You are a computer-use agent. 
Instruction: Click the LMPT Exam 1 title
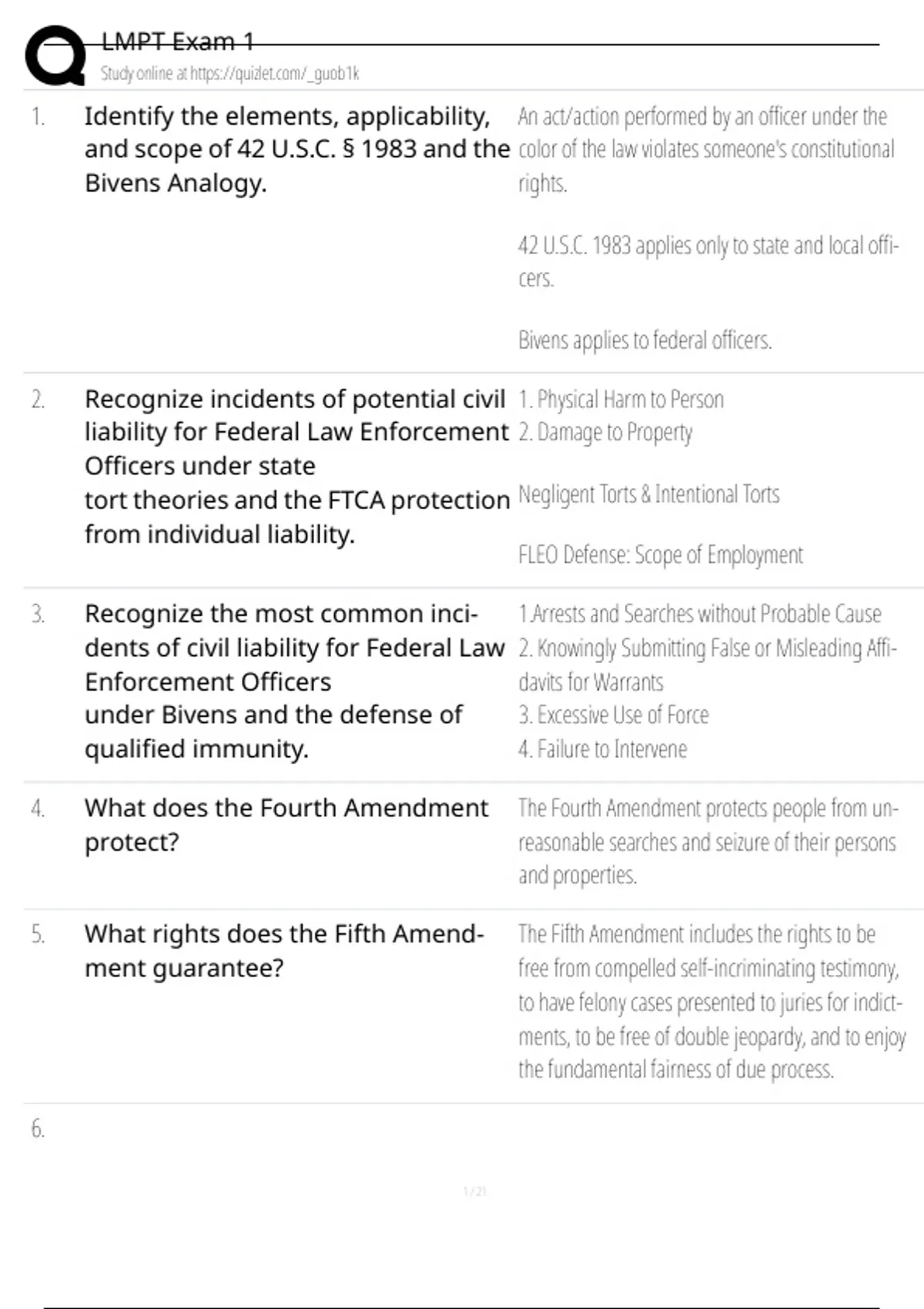177,42
